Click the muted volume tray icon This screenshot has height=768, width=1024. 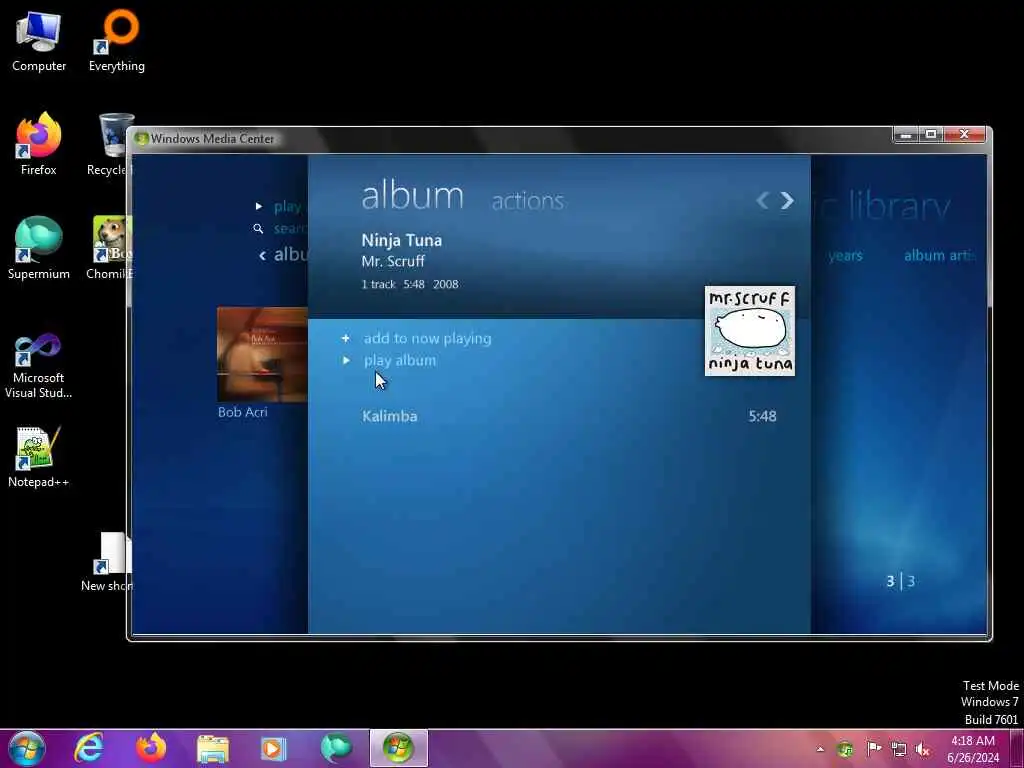(923, 749)
